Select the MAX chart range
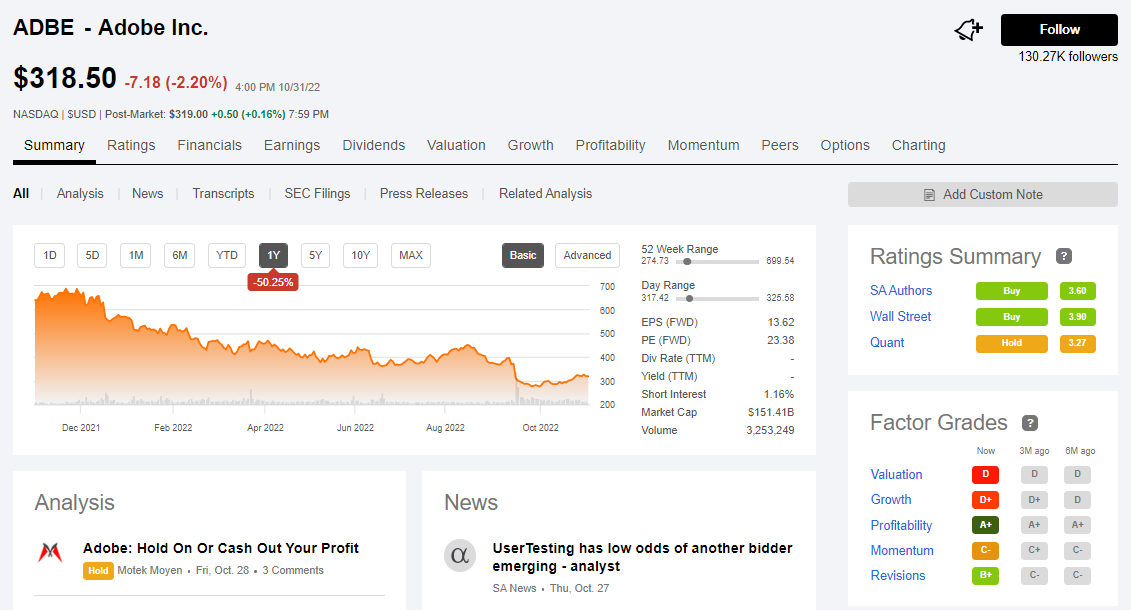Image resolution: width=1131 pixels, height=610 pixels. pos(410,255)
